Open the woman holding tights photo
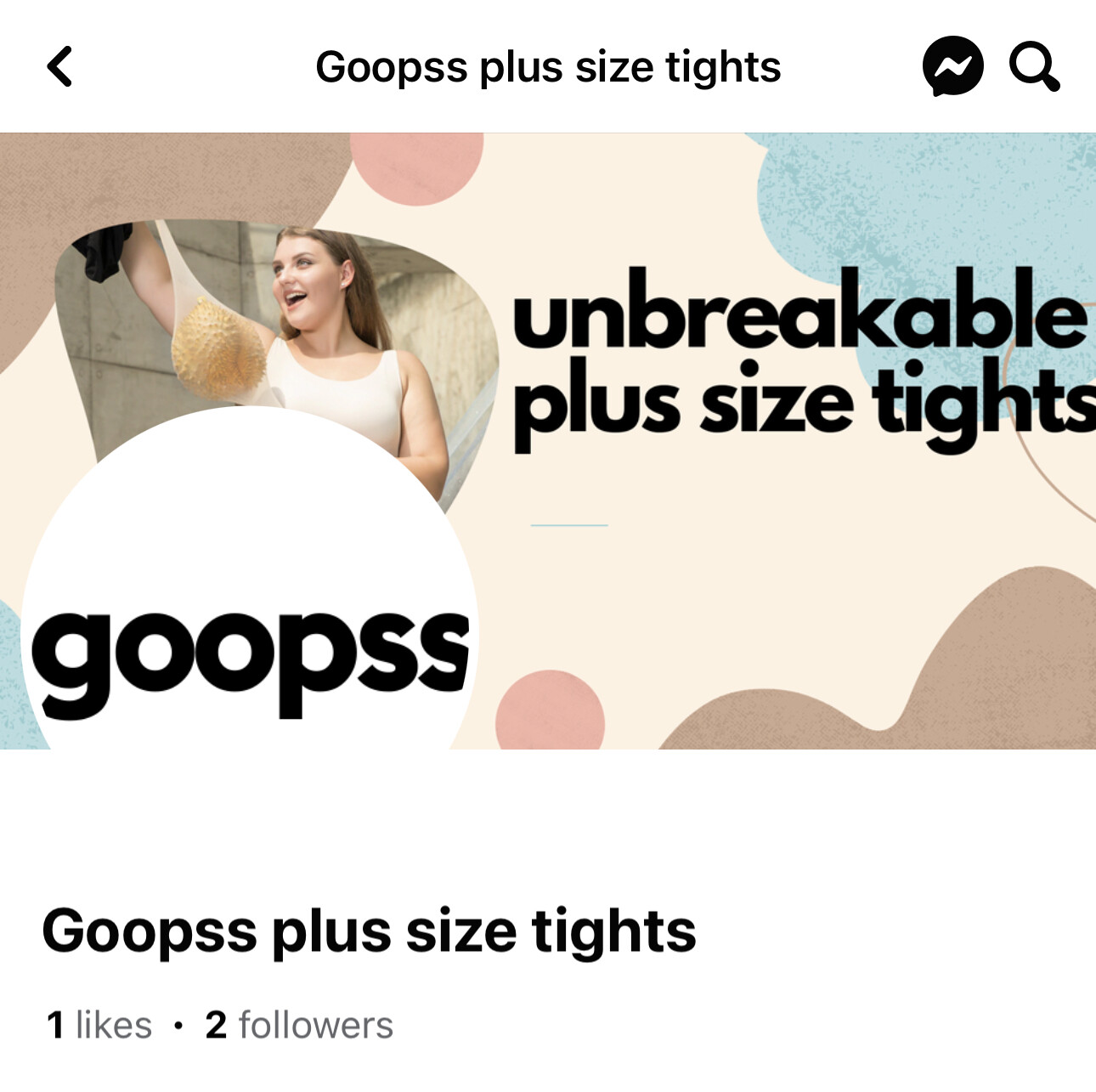 coord(280,340)
